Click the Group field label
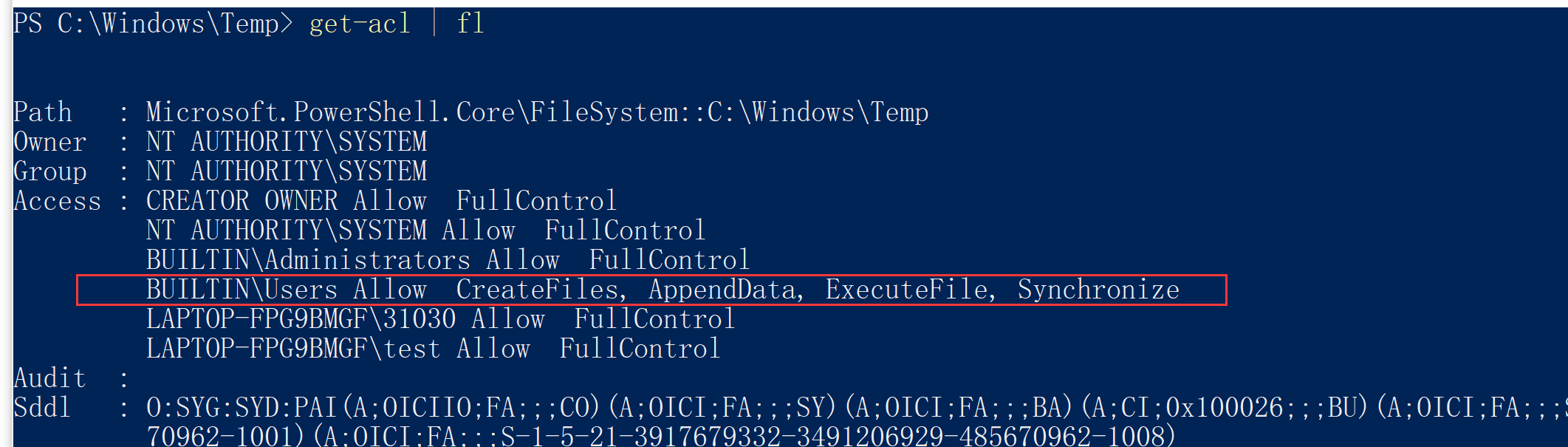Viewport: 1568px width, 447px height. coord(50,172)
